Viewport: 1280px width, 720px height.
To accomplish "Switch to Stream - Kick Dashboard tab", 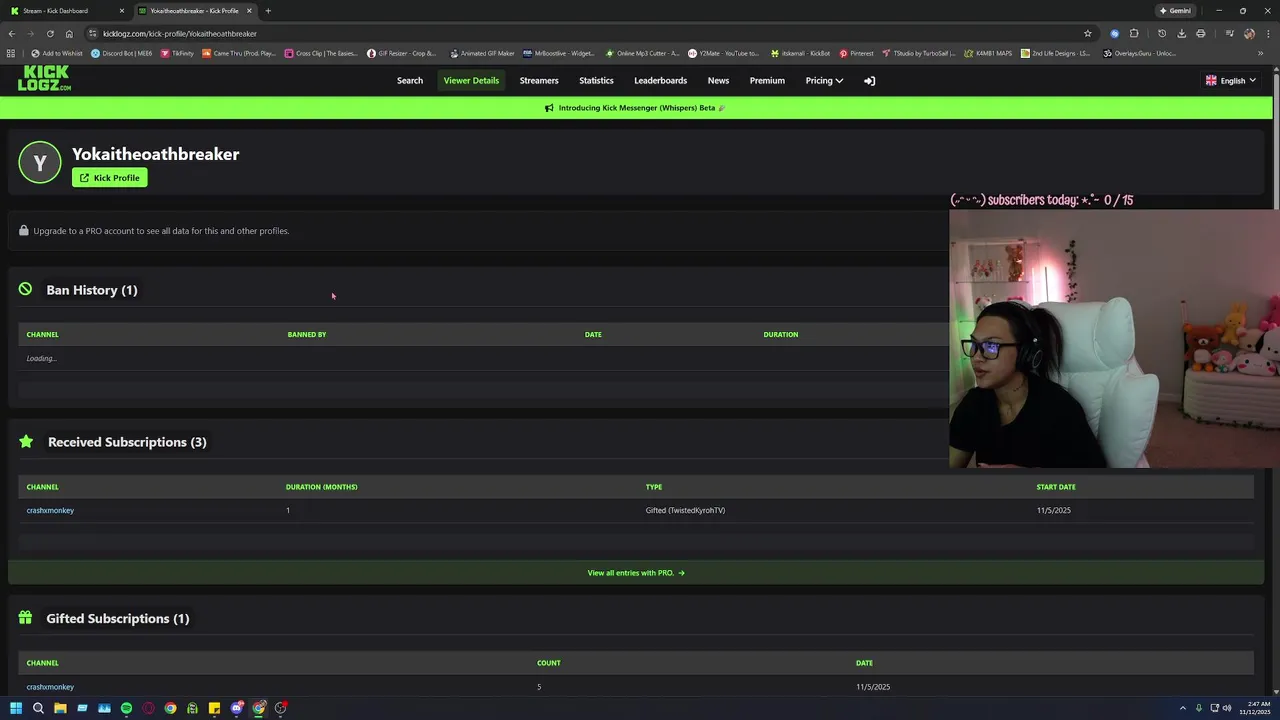I will pyautogui.click(x=66, y=11).
